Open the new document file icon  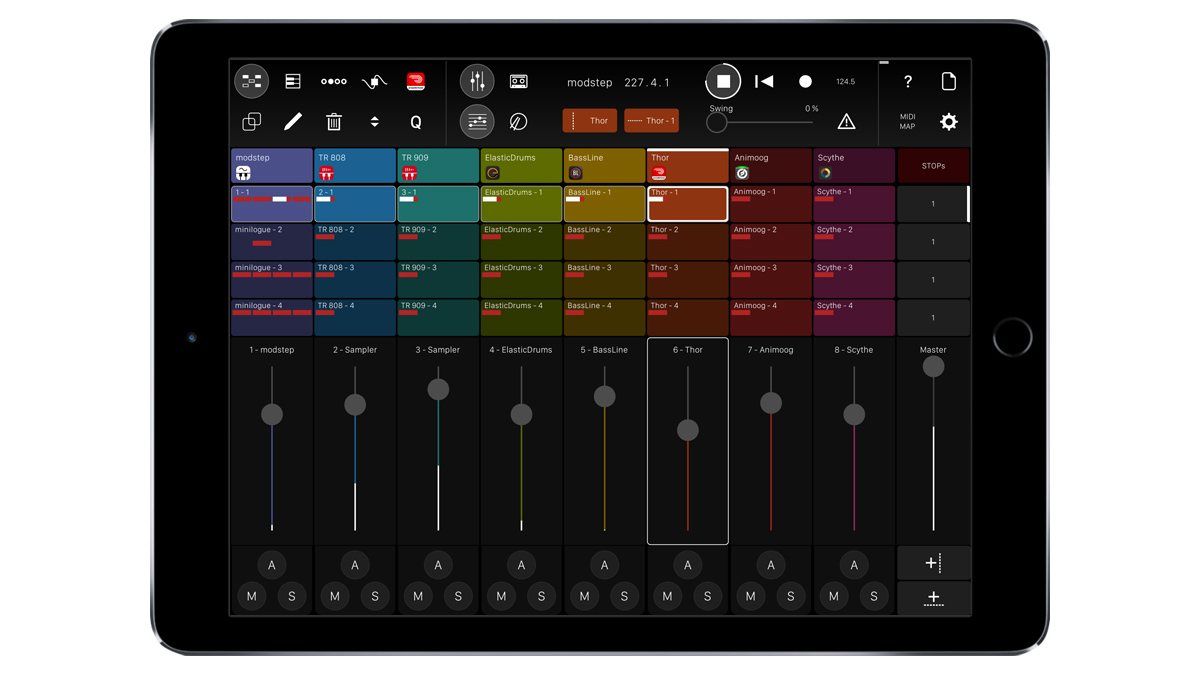(x=948, y=81)
